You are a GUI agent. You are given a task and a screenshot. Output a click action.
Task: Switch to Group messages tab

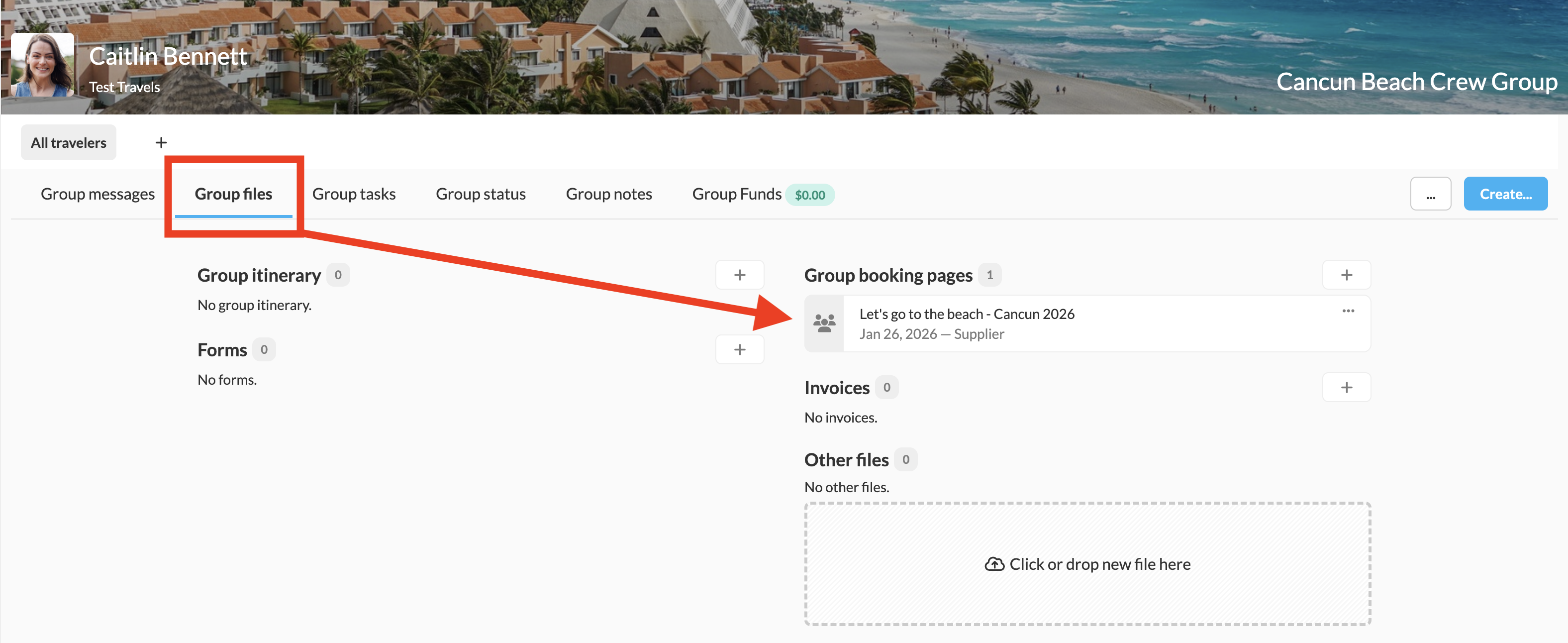point(98,194)
